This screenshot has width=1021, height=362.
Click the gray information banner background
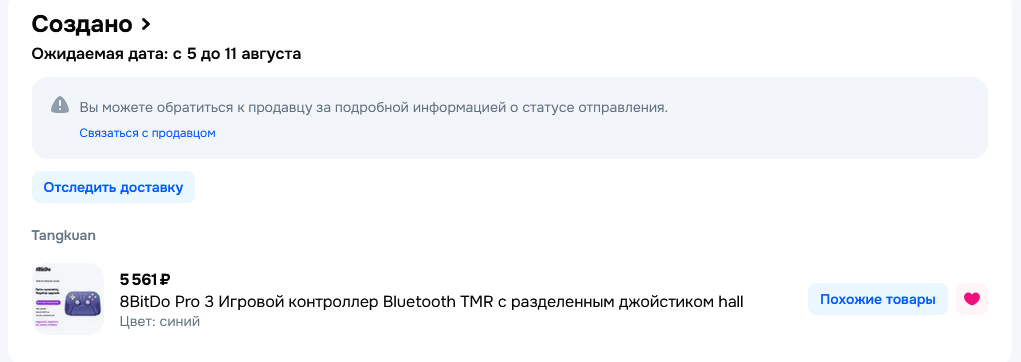pos(510,118)
